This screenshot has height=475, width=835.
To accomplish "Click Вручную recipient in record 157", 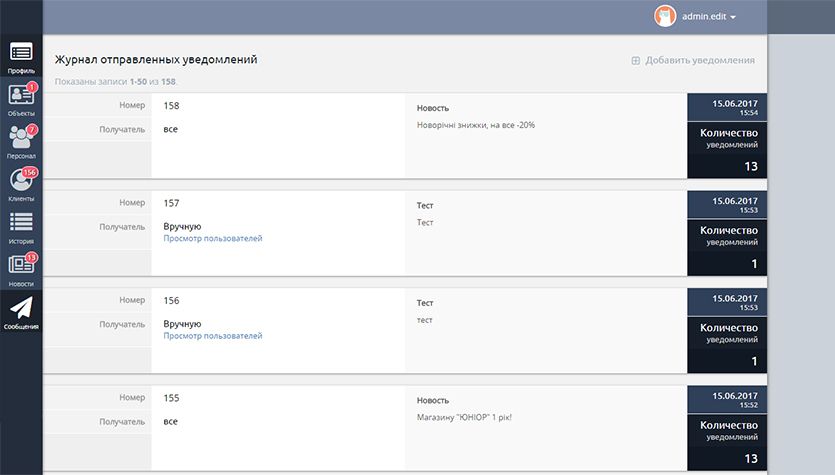I will point(182,226).
